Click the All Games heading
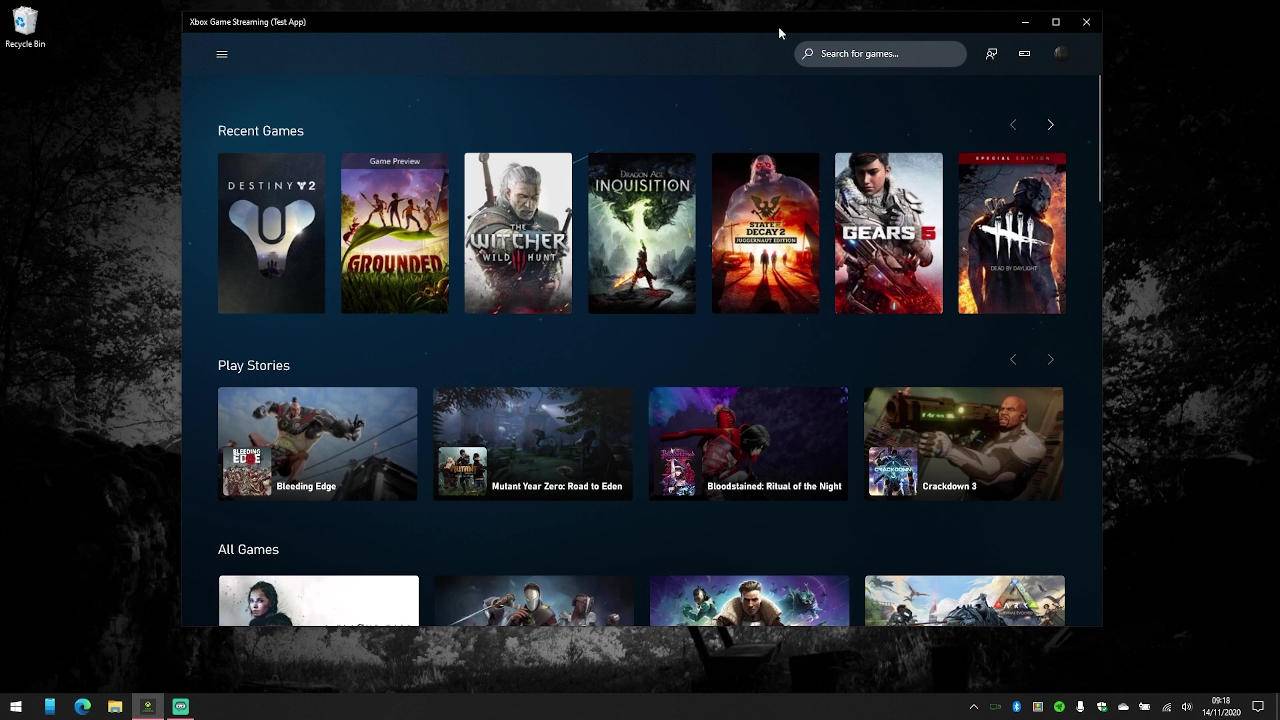Viewport: 1280px width, 720px height. point(248,549)
